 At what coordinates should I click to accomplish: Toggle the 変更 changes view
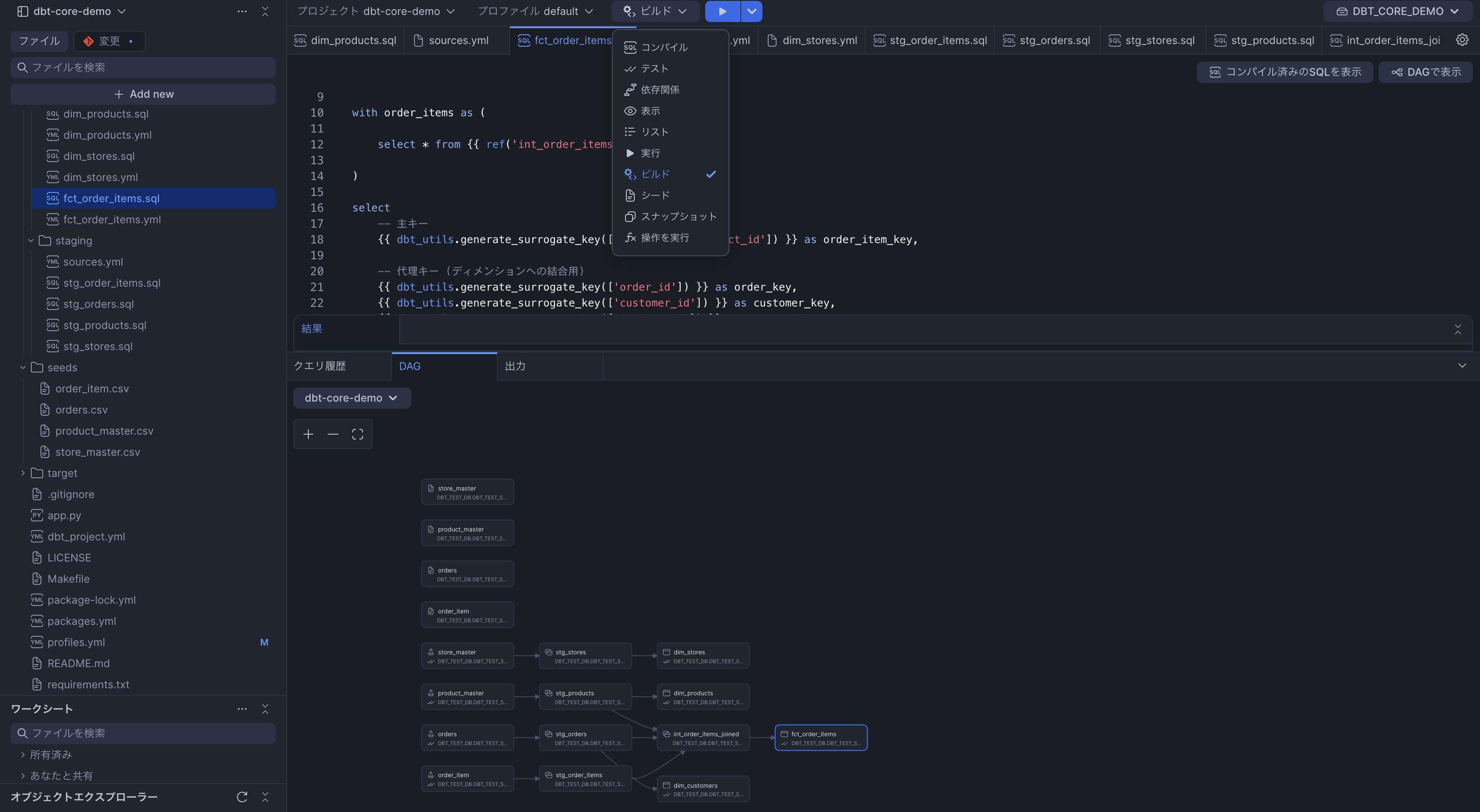pyautogui.click(x=109, y=41)
